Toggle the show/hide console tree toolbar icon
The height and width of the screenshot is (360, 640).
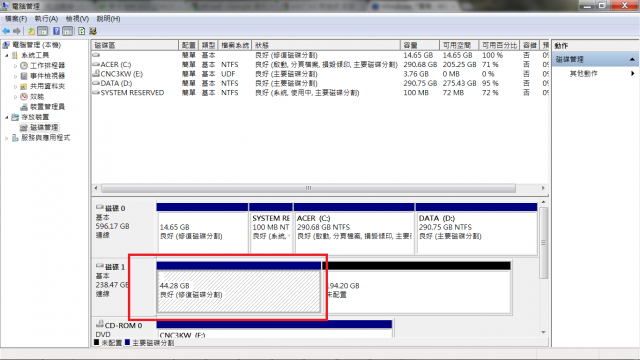pos(42,31)
